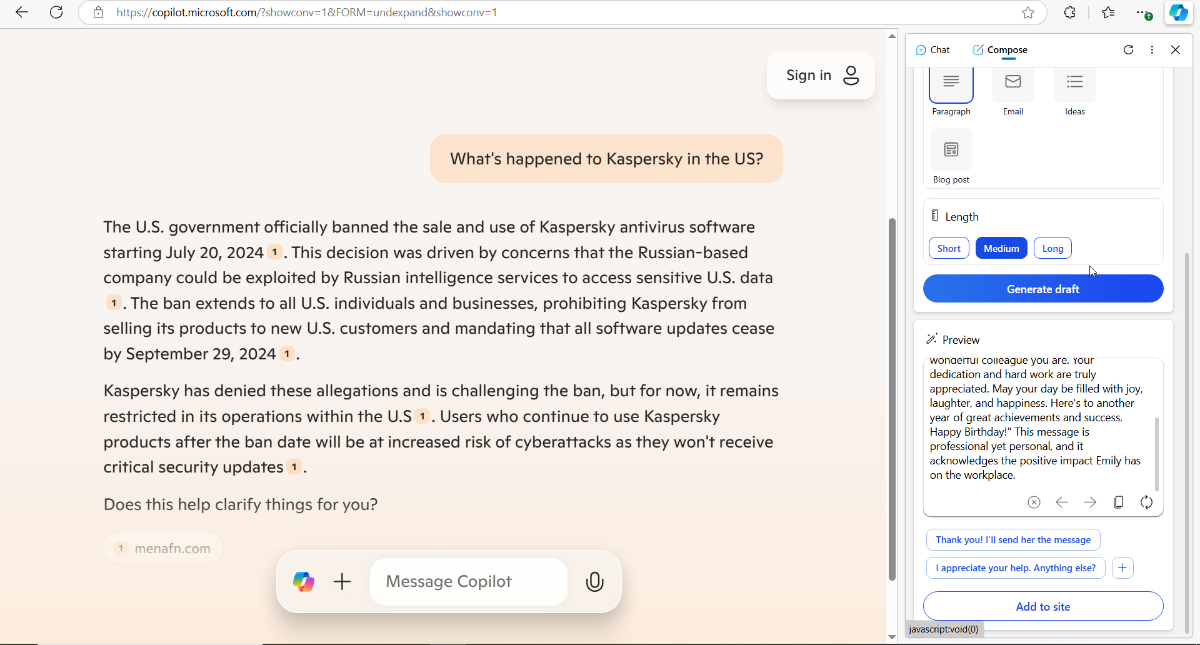Click the Message Copilot input field
The height and width of the screenshot is (645, 1200).
coord(468,581)
